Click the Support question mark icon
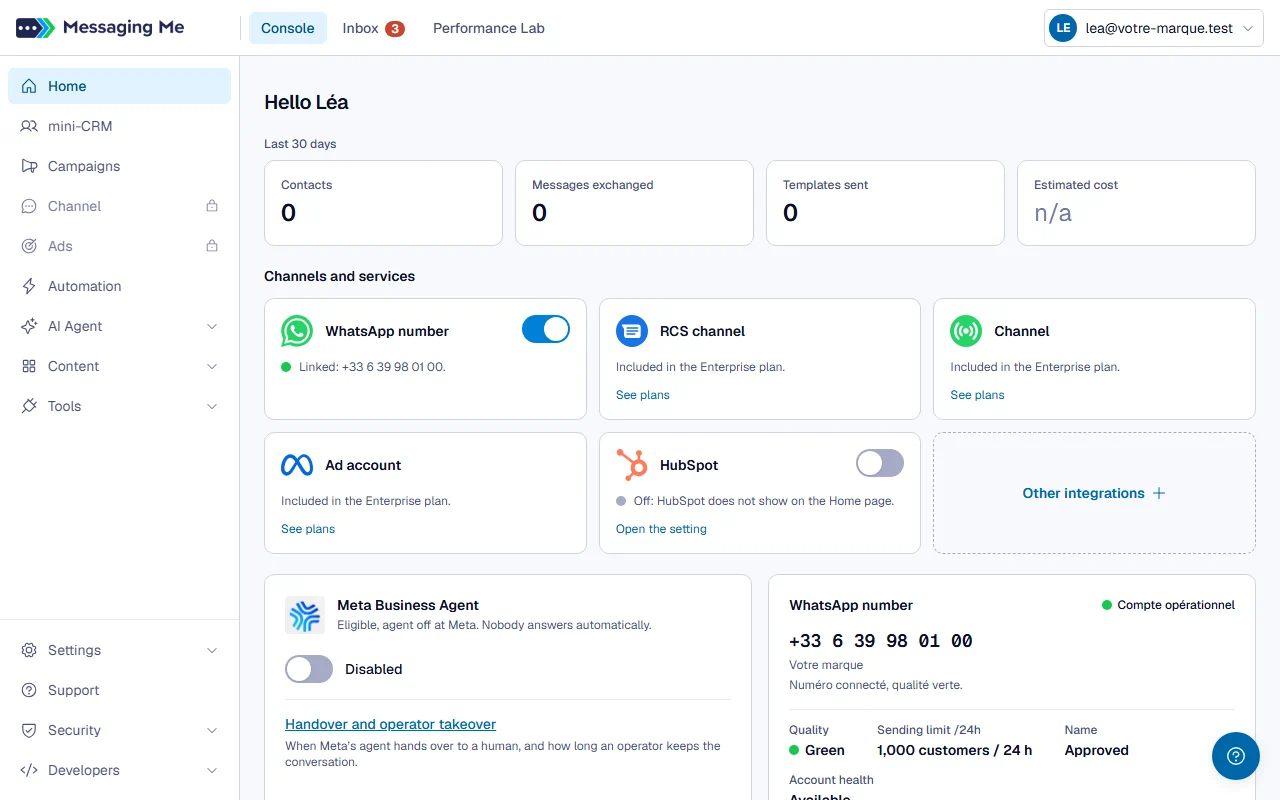This screenshot has height=800, width=1280. coord(29,690)
